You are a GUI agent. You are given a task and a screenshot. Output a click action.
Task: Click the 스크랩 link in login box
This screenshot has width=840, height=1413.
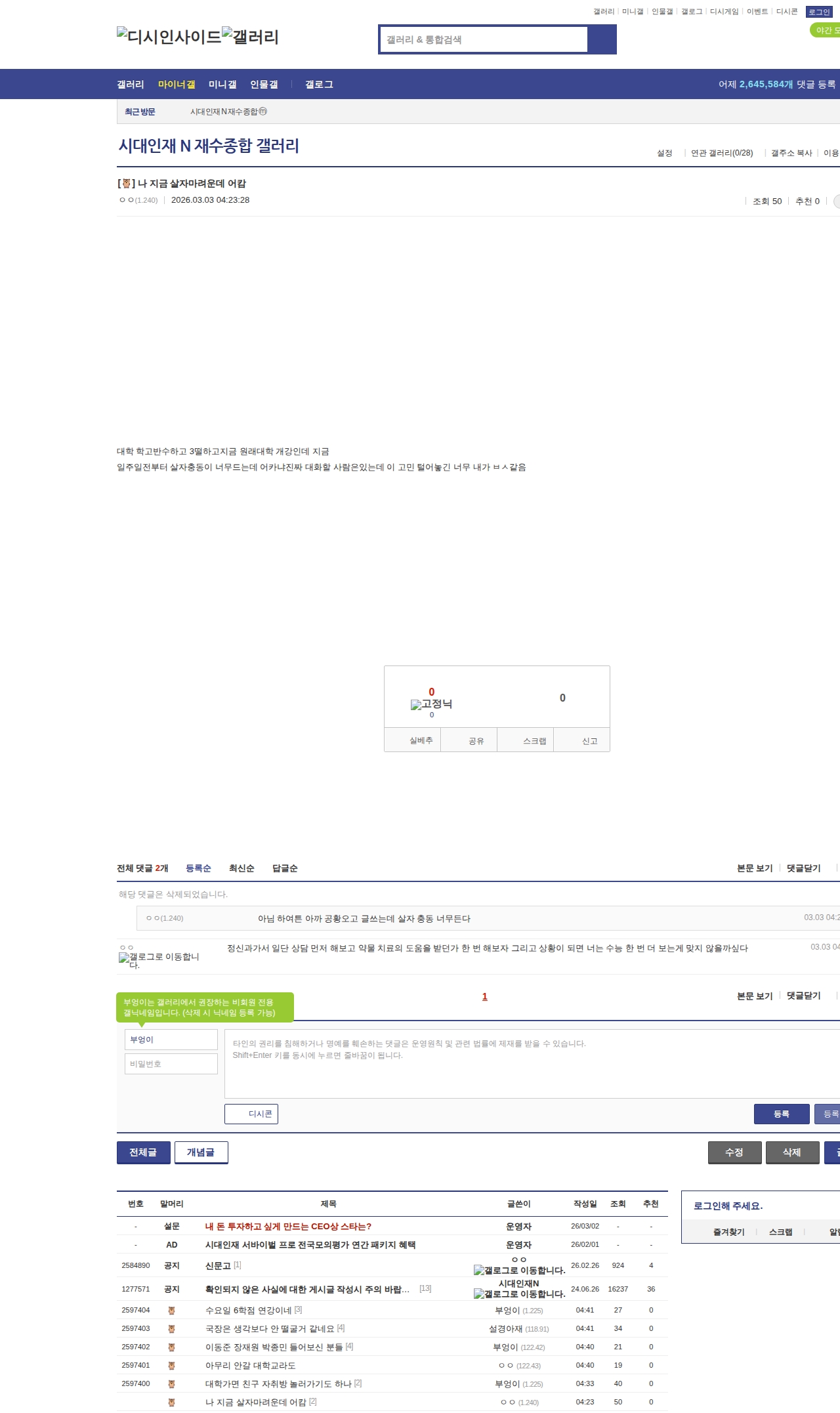781,1232
